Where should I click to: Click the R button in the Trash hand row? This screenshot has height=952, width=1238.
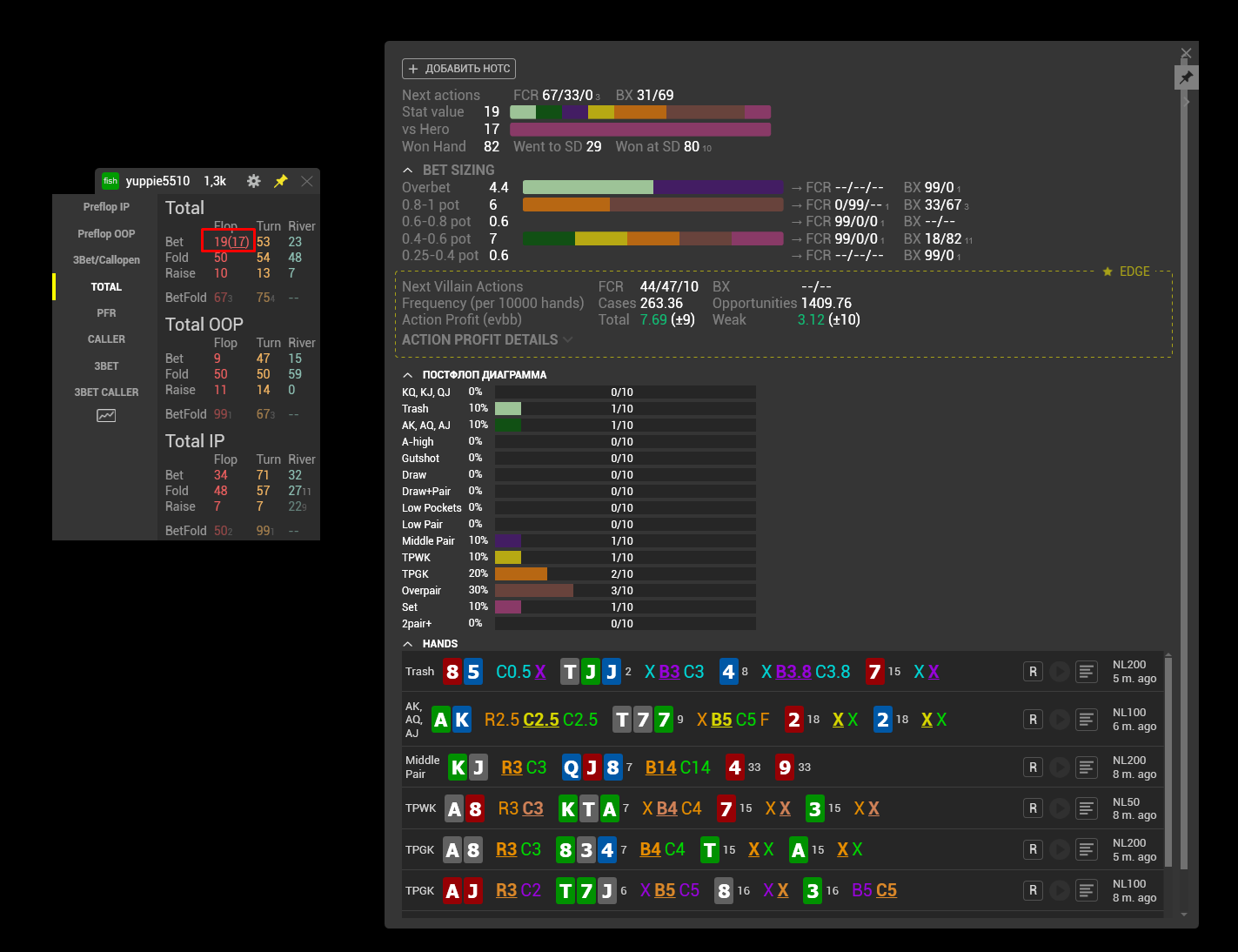(x=1033, y=672)
